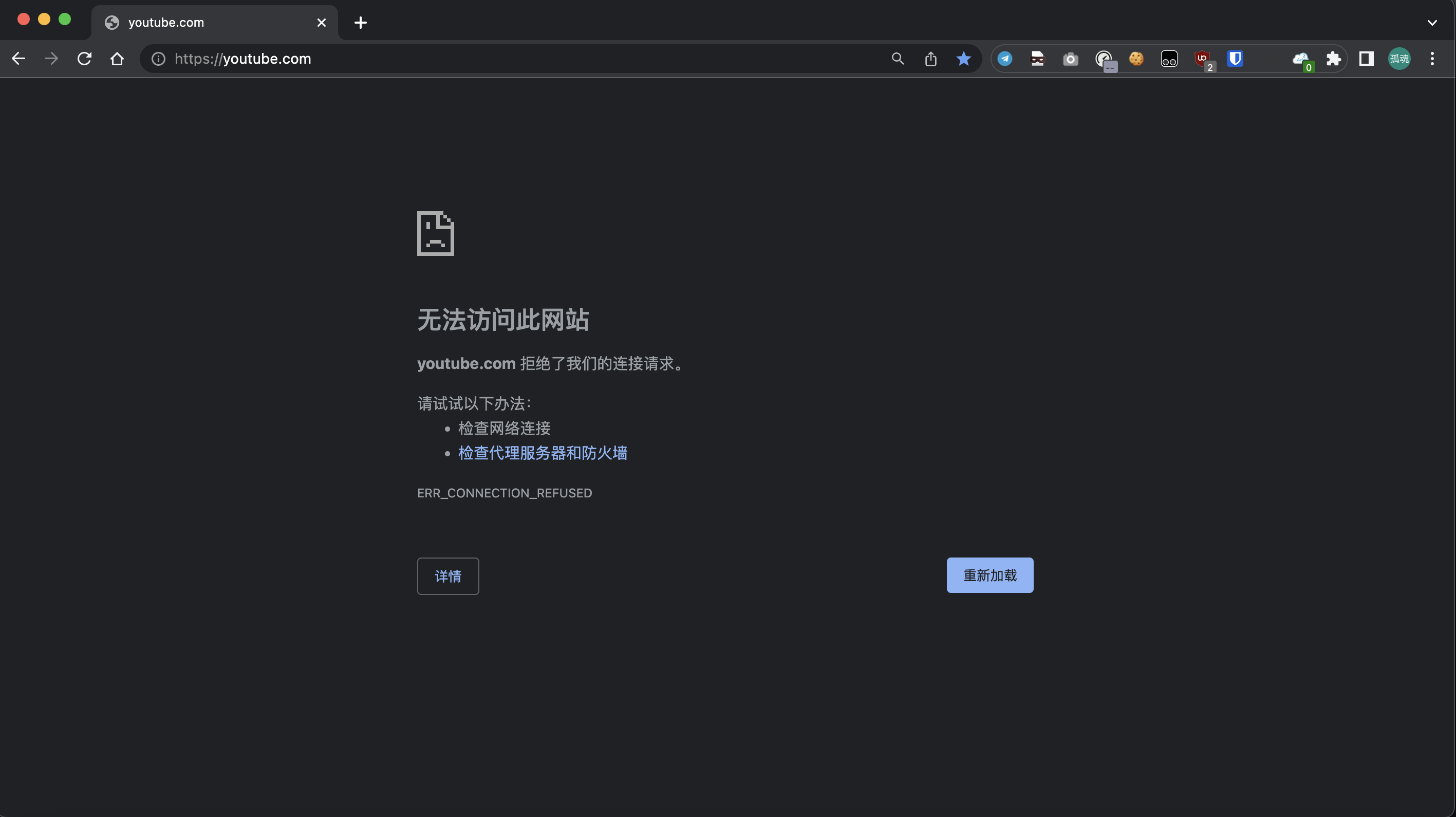Close the youtube.com tab
The width and height of the screenshot is (1456, 817).
(322, 23)
